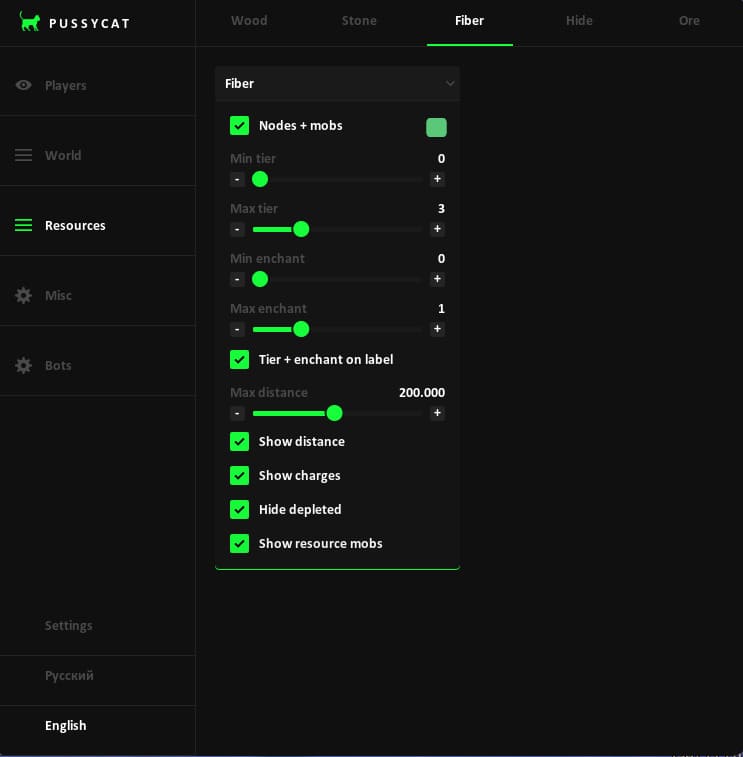
Task: Increase Max tier with plus button
Action: [437, 229]
